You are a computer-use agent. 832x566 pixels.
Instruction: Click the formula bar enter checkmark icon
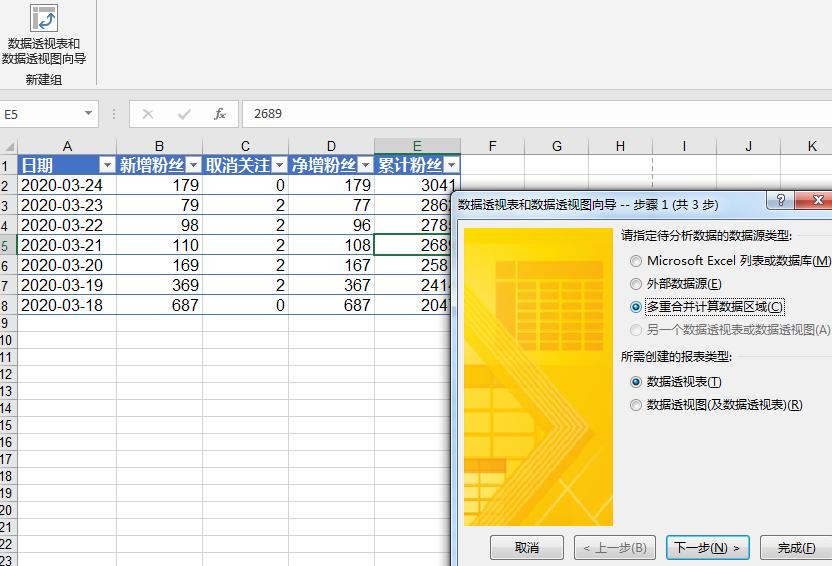(x=184, y=114)
